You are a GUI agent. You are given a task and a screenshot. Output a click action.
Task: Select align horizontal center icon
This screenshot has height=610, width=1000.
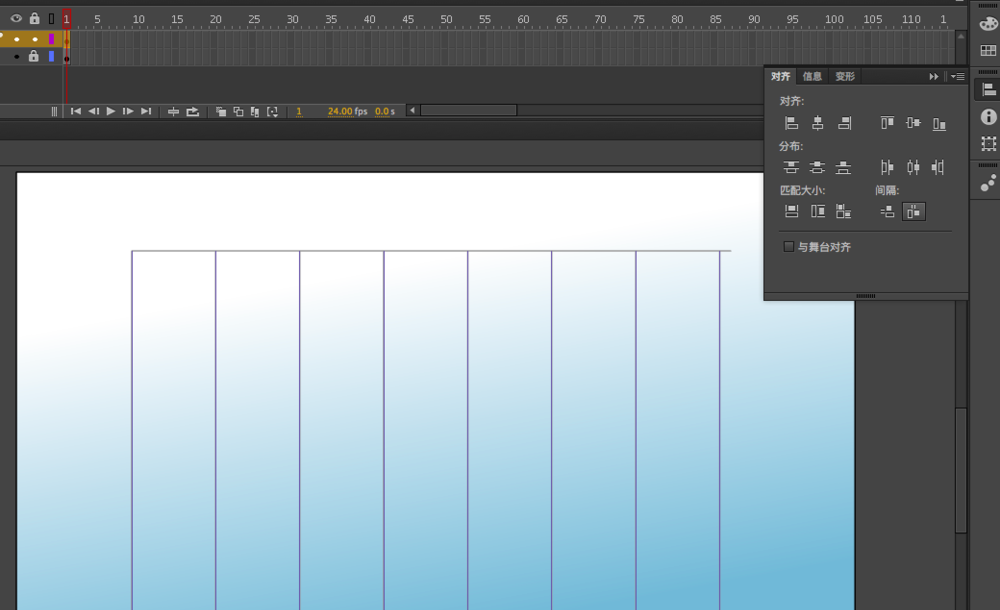tap(818, 123)
